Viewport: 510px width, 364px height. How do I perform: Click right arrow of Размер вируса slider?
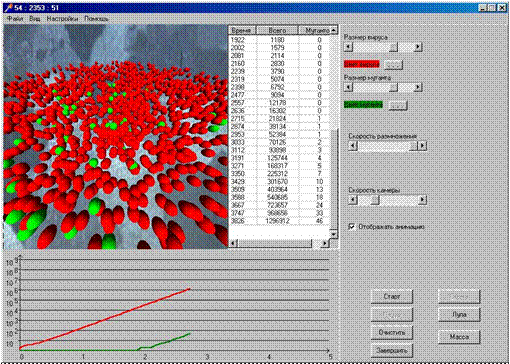(418, 47)
